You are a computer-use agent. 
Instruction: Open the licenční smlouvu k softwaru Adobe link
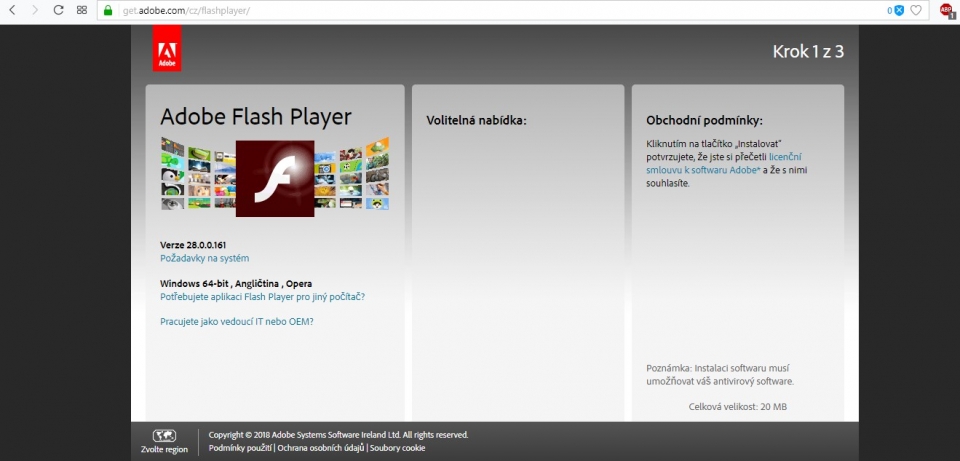[x=724, y=163]
